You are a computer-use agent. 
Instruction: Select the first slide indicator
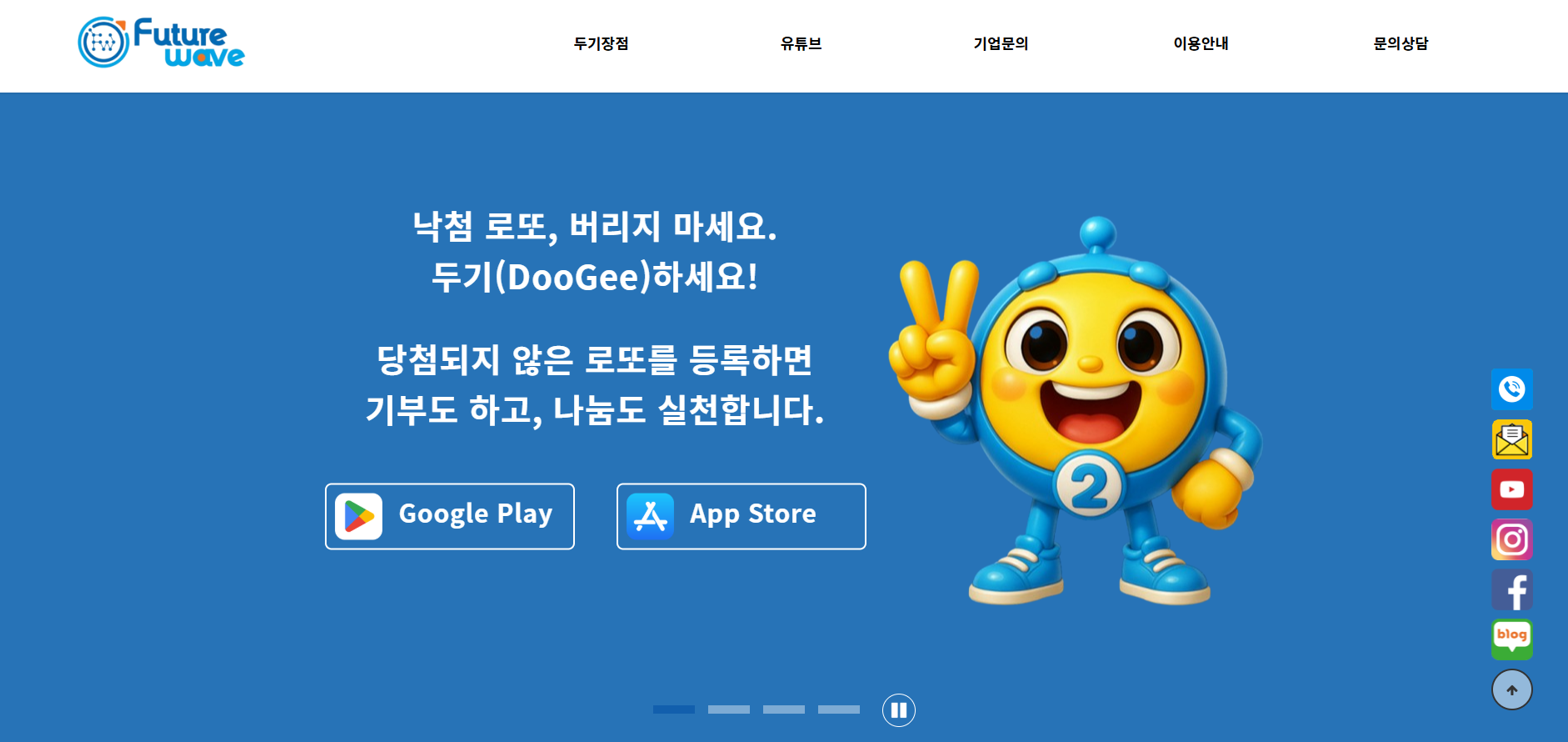pyautogui.click(x=674, y=709)
